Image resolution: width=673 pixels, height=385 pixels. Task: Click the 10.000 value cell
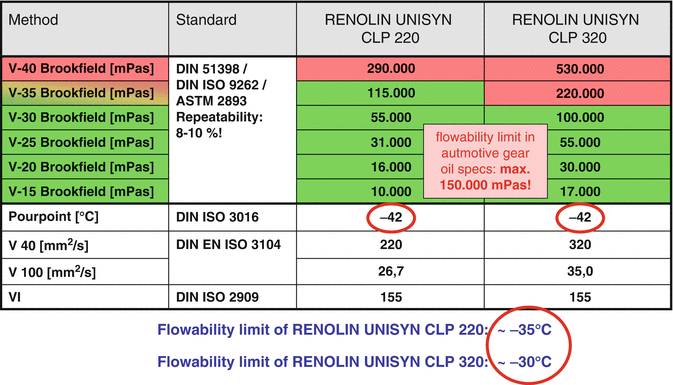click(x=391, y=191)
